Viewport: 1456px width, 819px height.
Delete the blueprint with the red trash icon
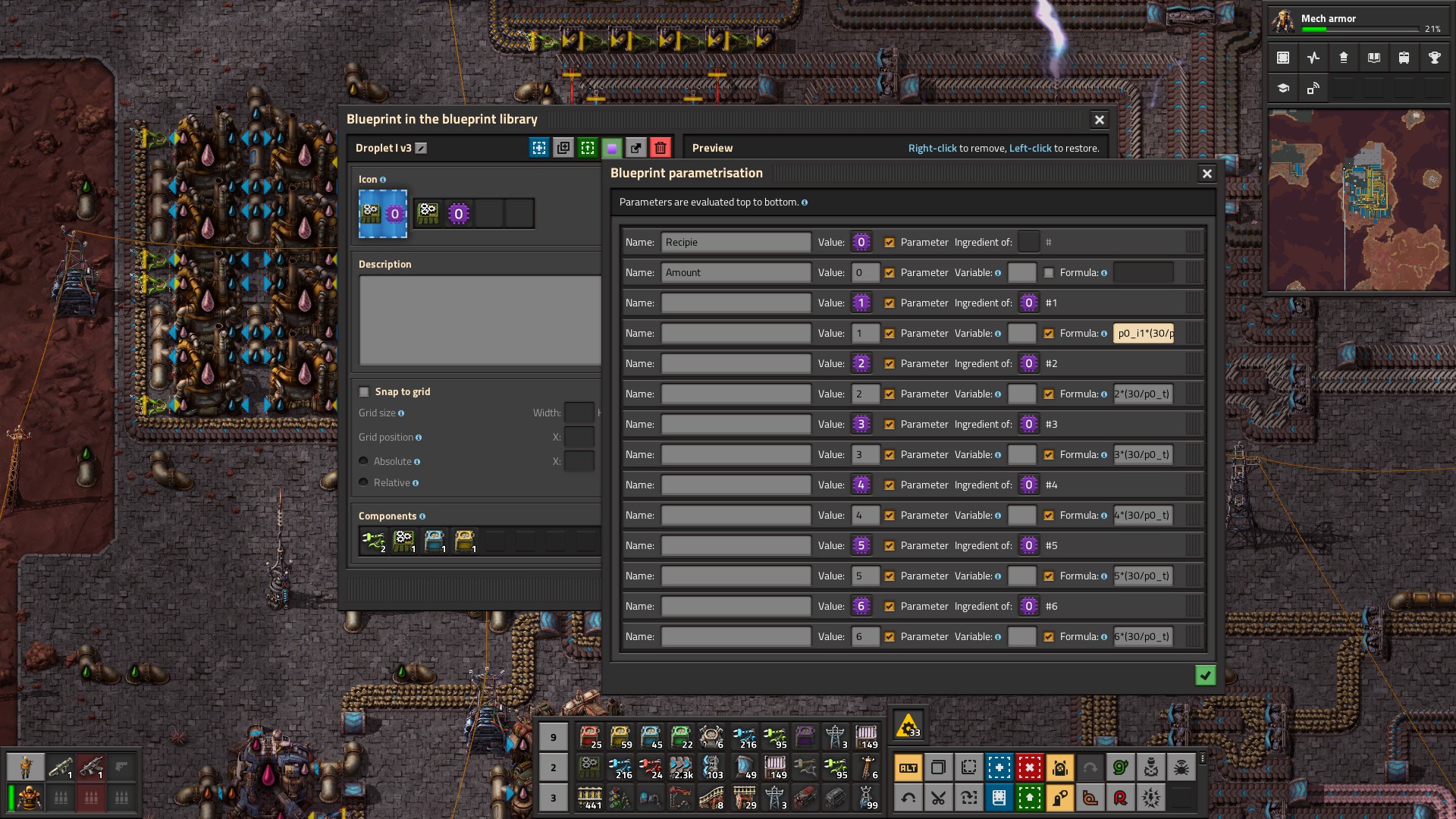coord(661,148)
